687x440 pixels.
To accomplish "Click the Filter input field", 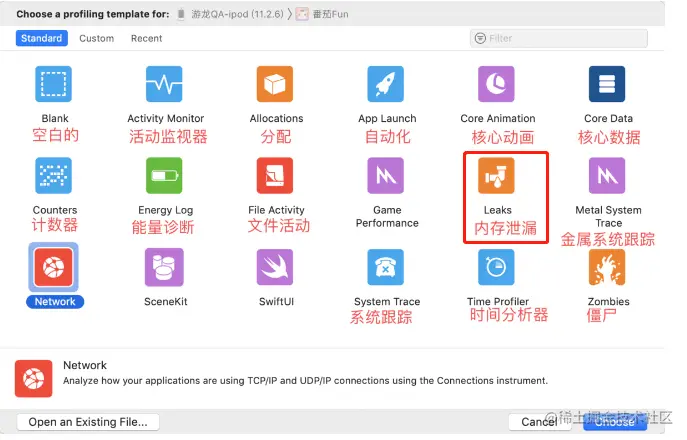I will [559, 38].
